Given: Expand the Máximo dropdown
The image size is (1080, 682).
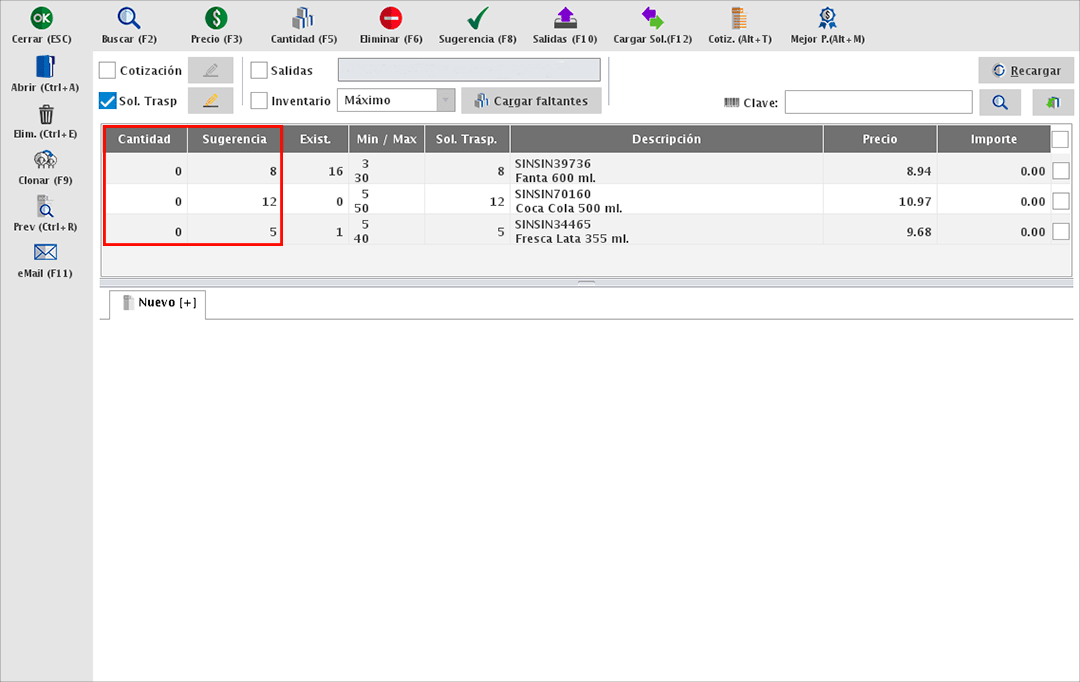Looking at the screenshot, I should click(444, 101).
